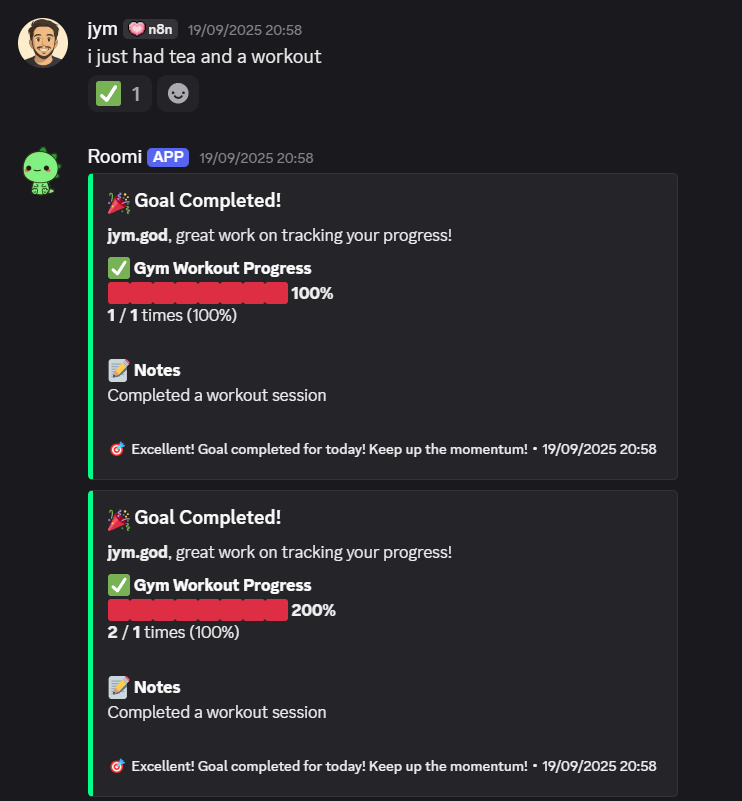Click the red 200% progress bar
This screenshot has width=742, height=801.
click(x=197, y=610)
